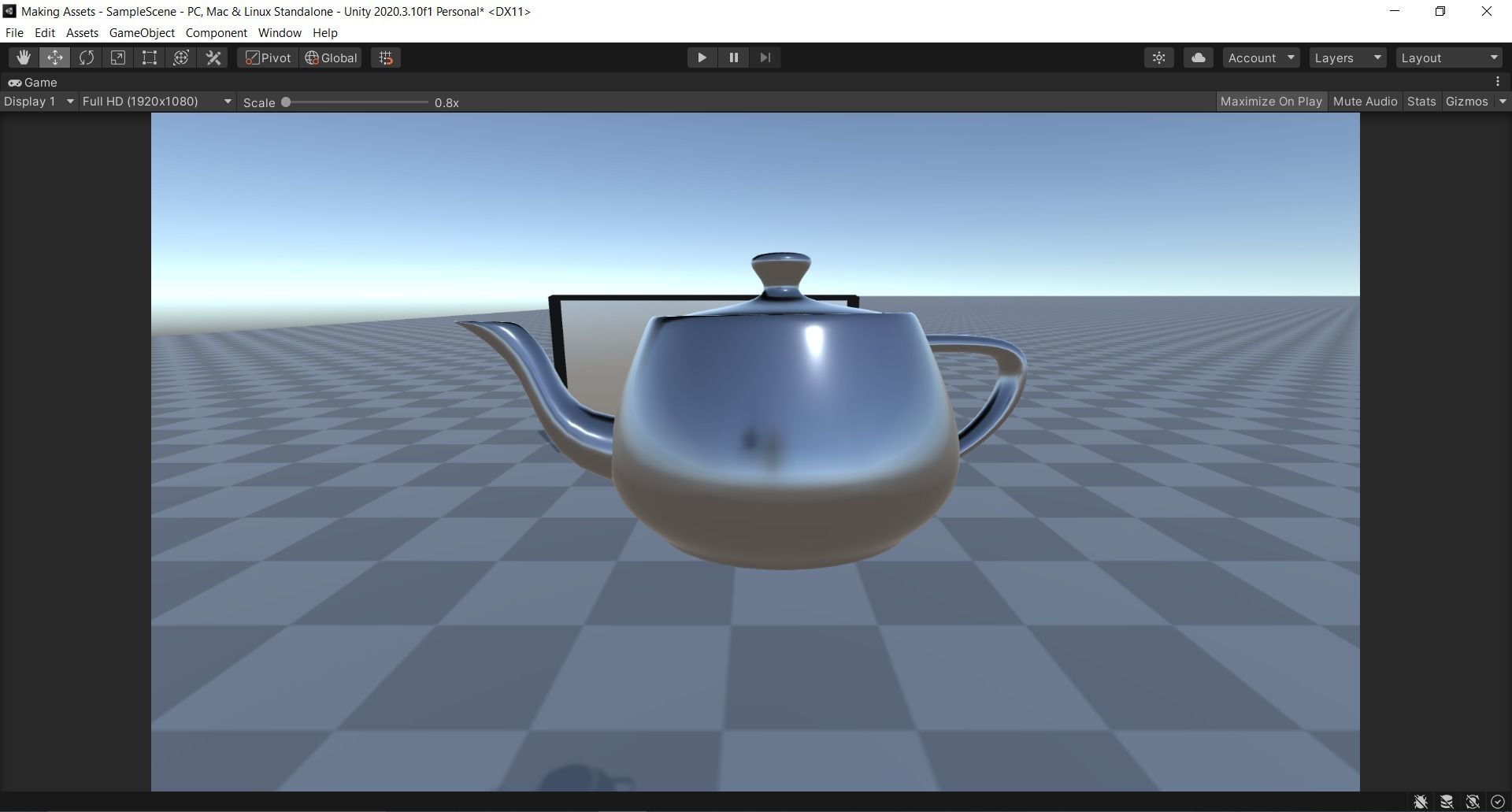Open the Display 1 dropdown
Image resolution: width=1512 pixels, height=812 pixels.
pos(38,102)
